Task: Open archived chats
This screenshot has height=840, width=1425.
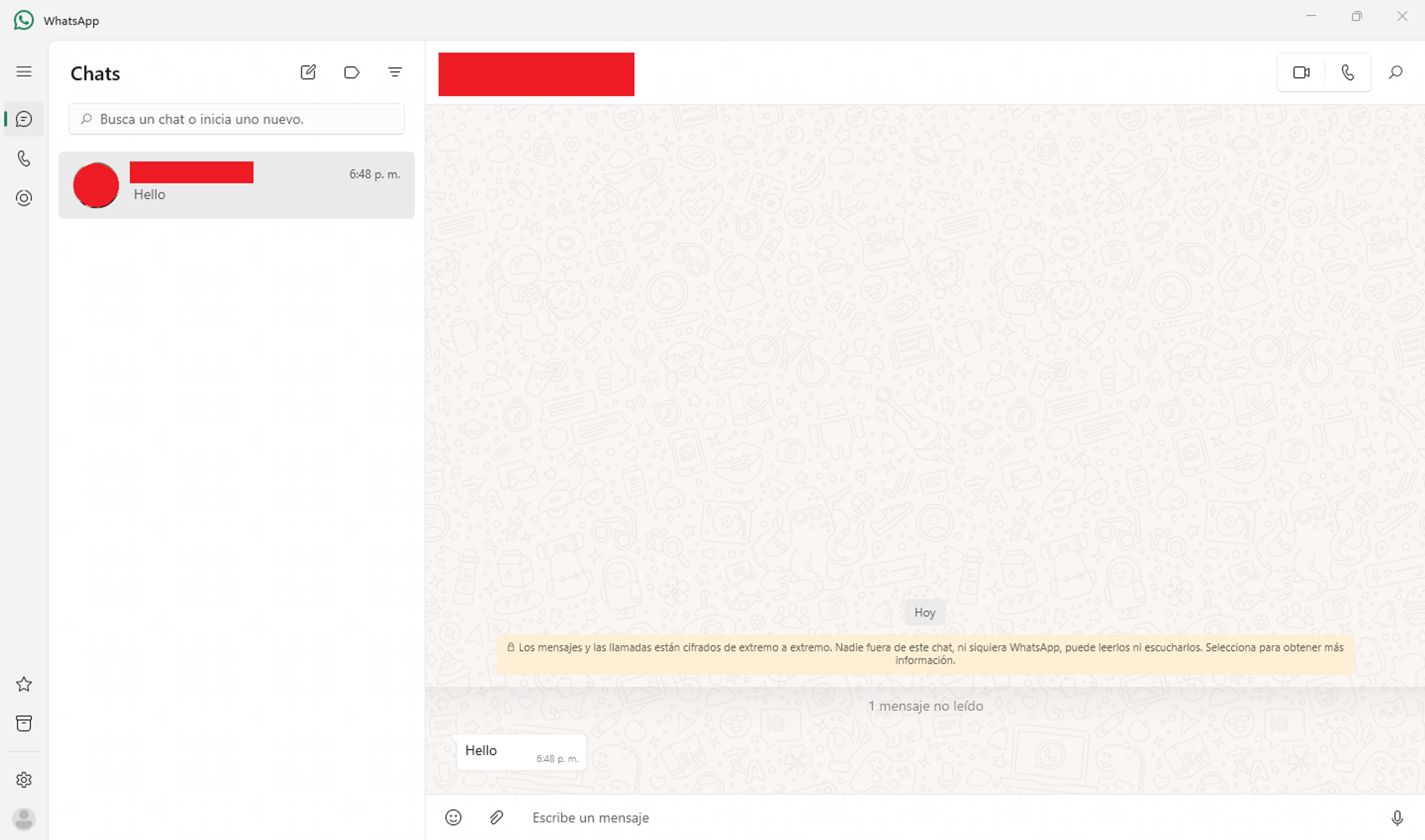Action: [24, 723]
